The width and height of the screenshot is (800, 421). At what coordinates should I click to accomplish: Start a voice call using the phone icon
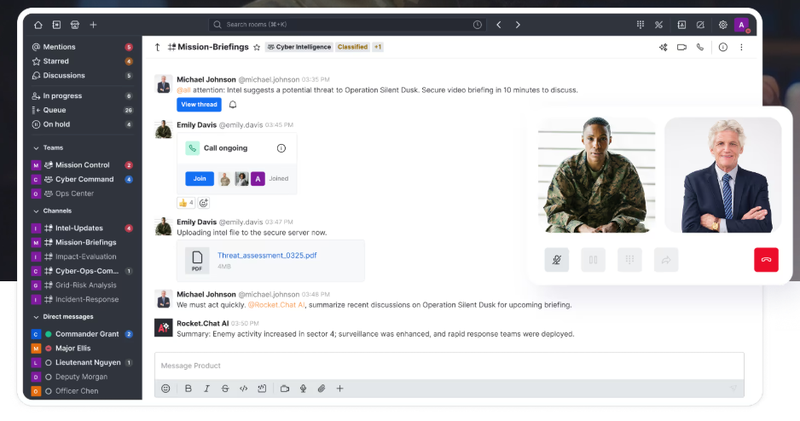tap(700, 47)
